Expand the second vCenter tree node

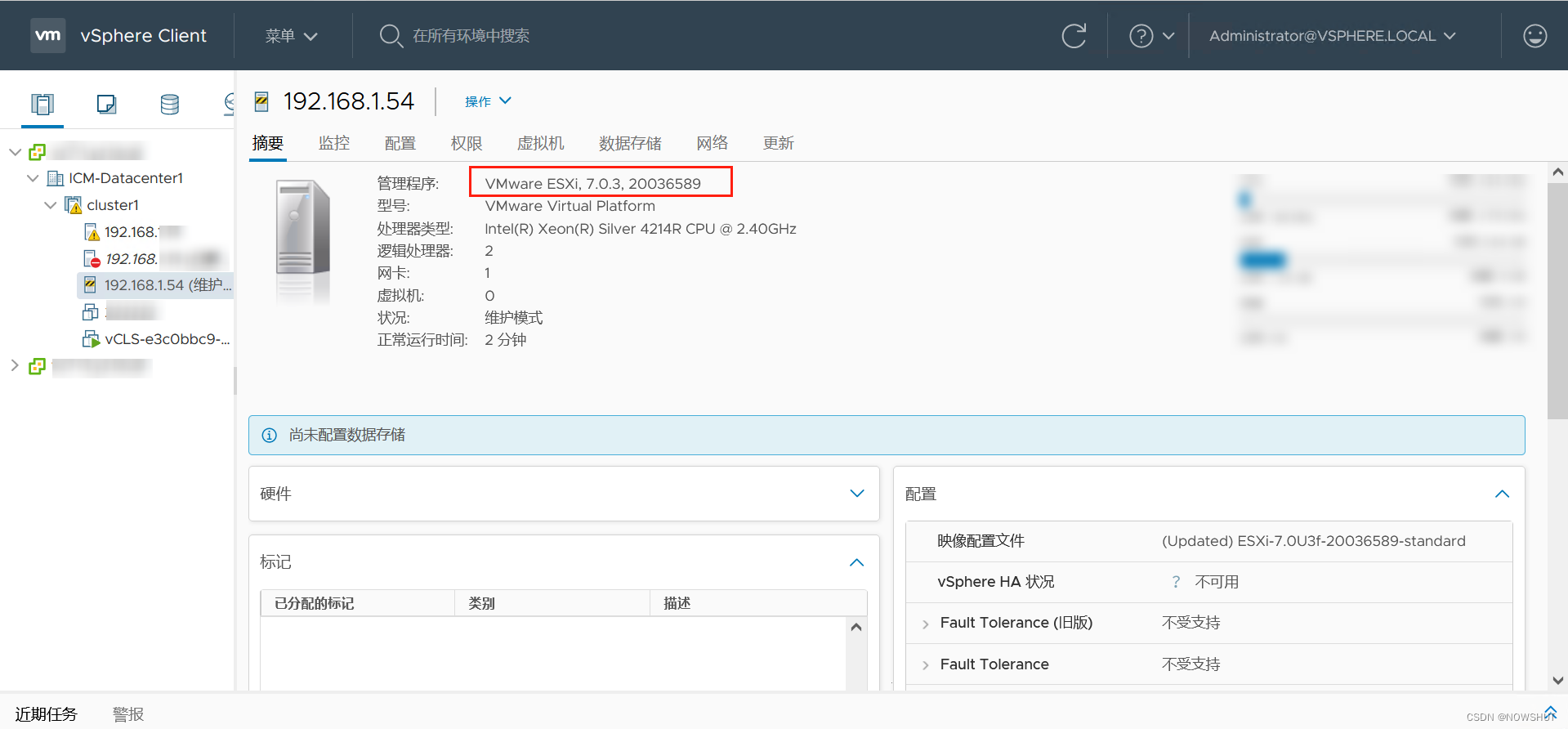coord(15,366)
